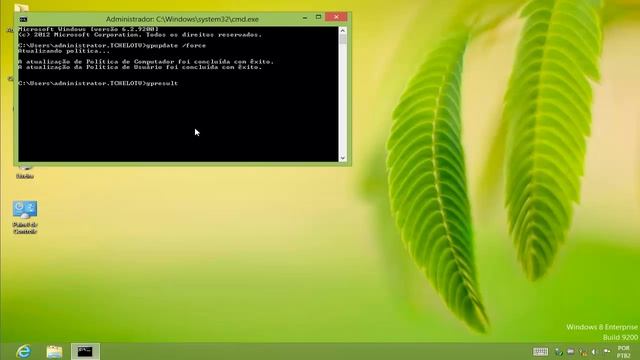This screenshot has width=640, height=360.
Task: Click the 'Política de Computador' success line
Action: pos(146,62)
